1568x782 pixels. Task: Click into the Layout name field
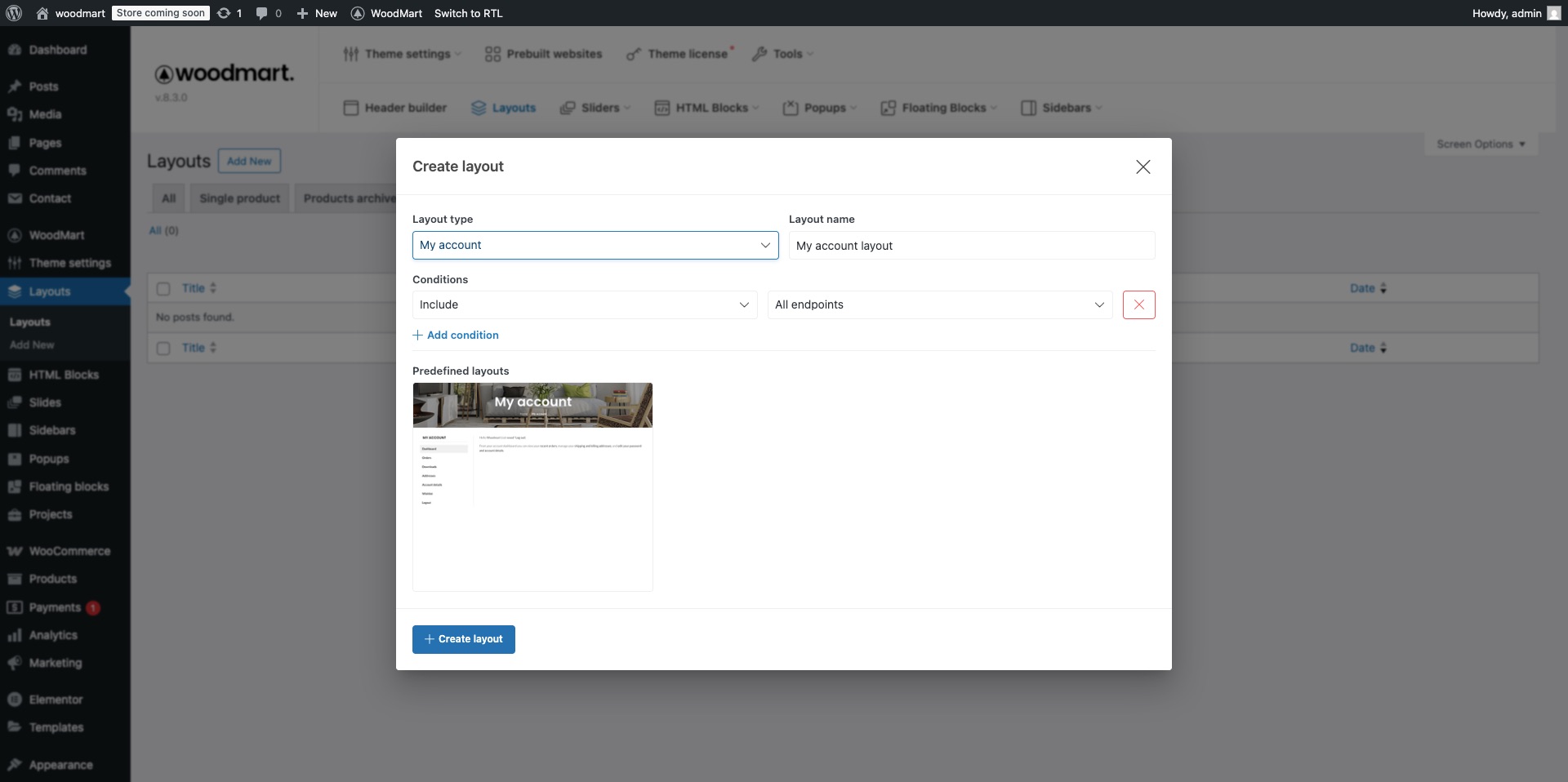pos(971,246)
